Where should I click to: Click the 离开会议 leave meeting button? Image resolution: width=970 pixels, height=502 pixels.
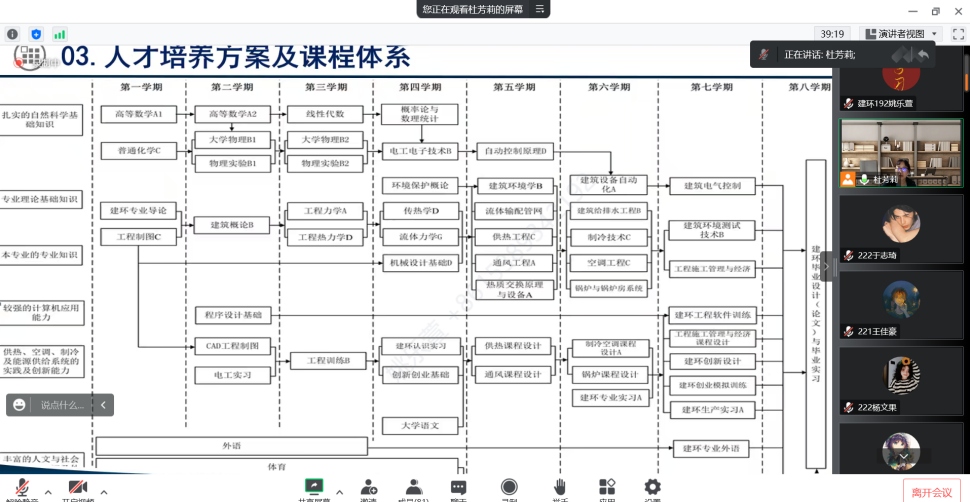(933, 492)
